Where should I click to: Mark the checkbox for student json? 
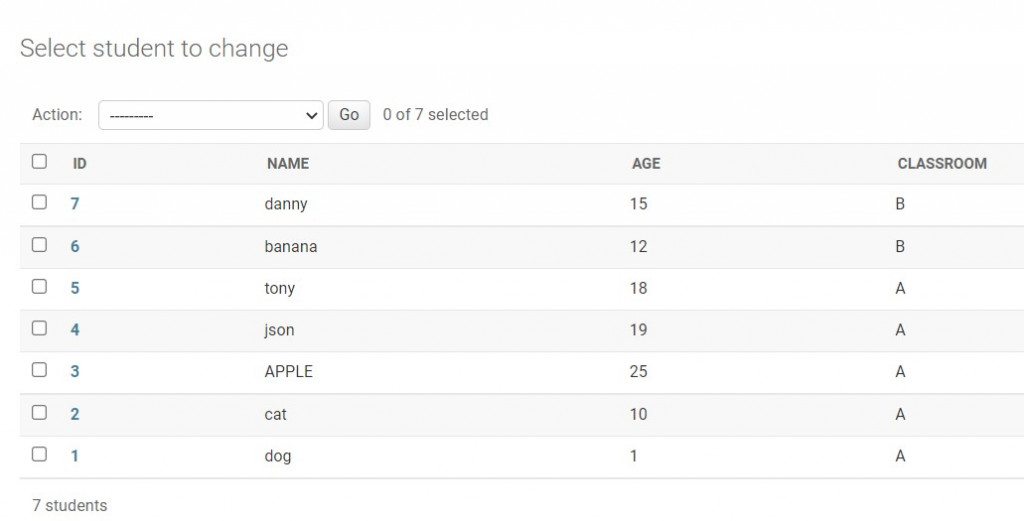tap(39, 328)
